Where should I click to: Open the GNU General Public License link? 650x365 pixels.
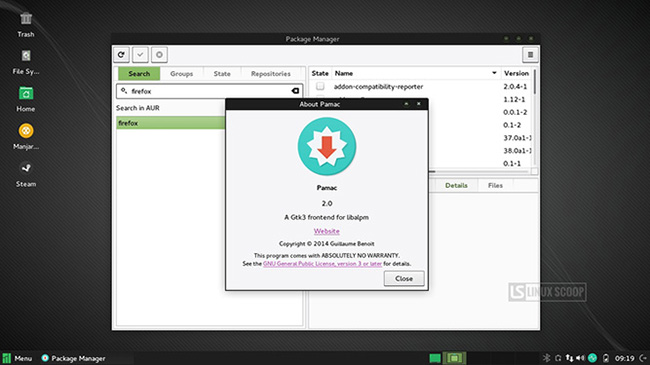tap(322, 263)
